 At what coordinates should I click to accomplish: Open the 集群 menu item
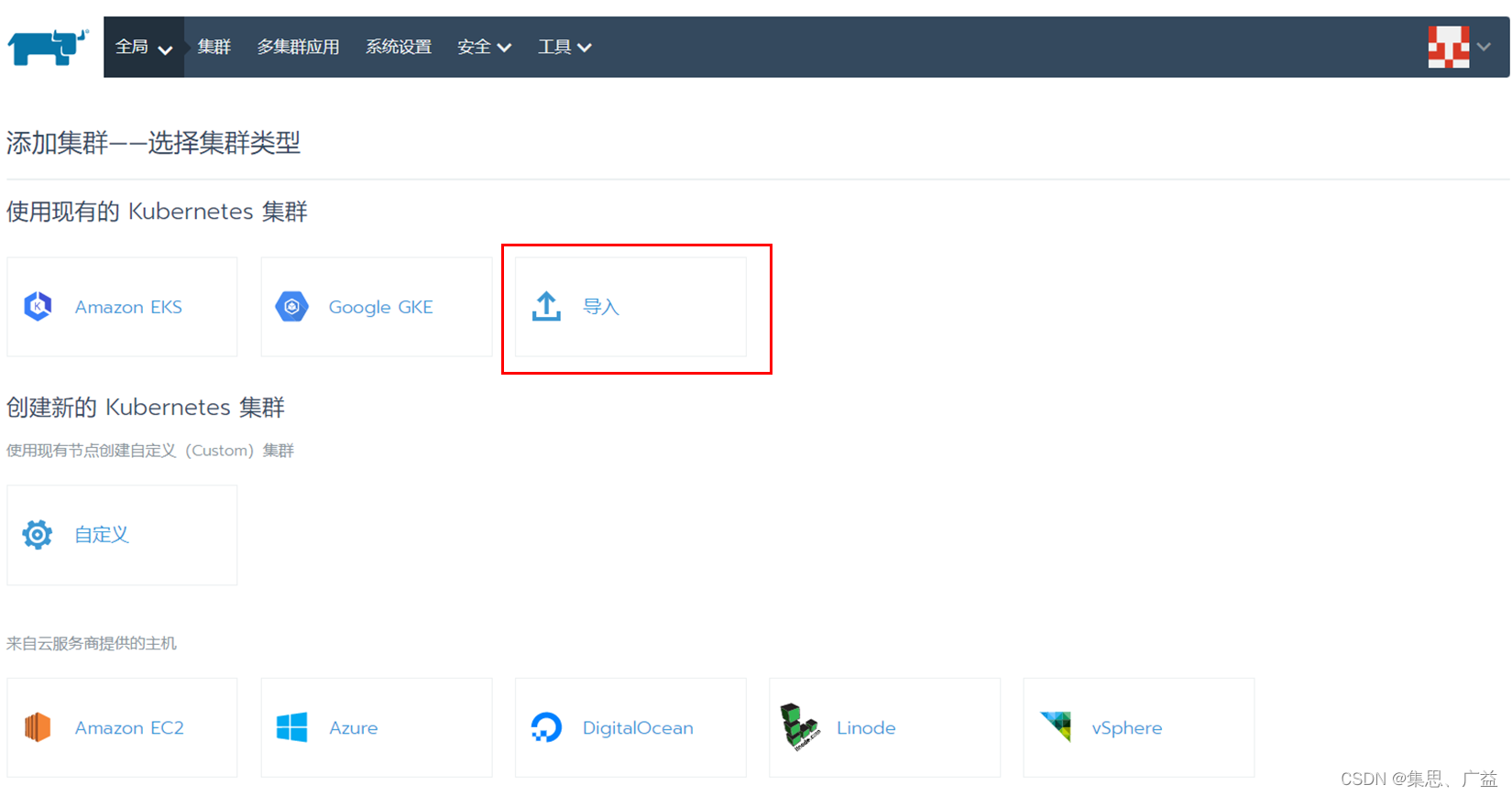click(x=214, y=47)
